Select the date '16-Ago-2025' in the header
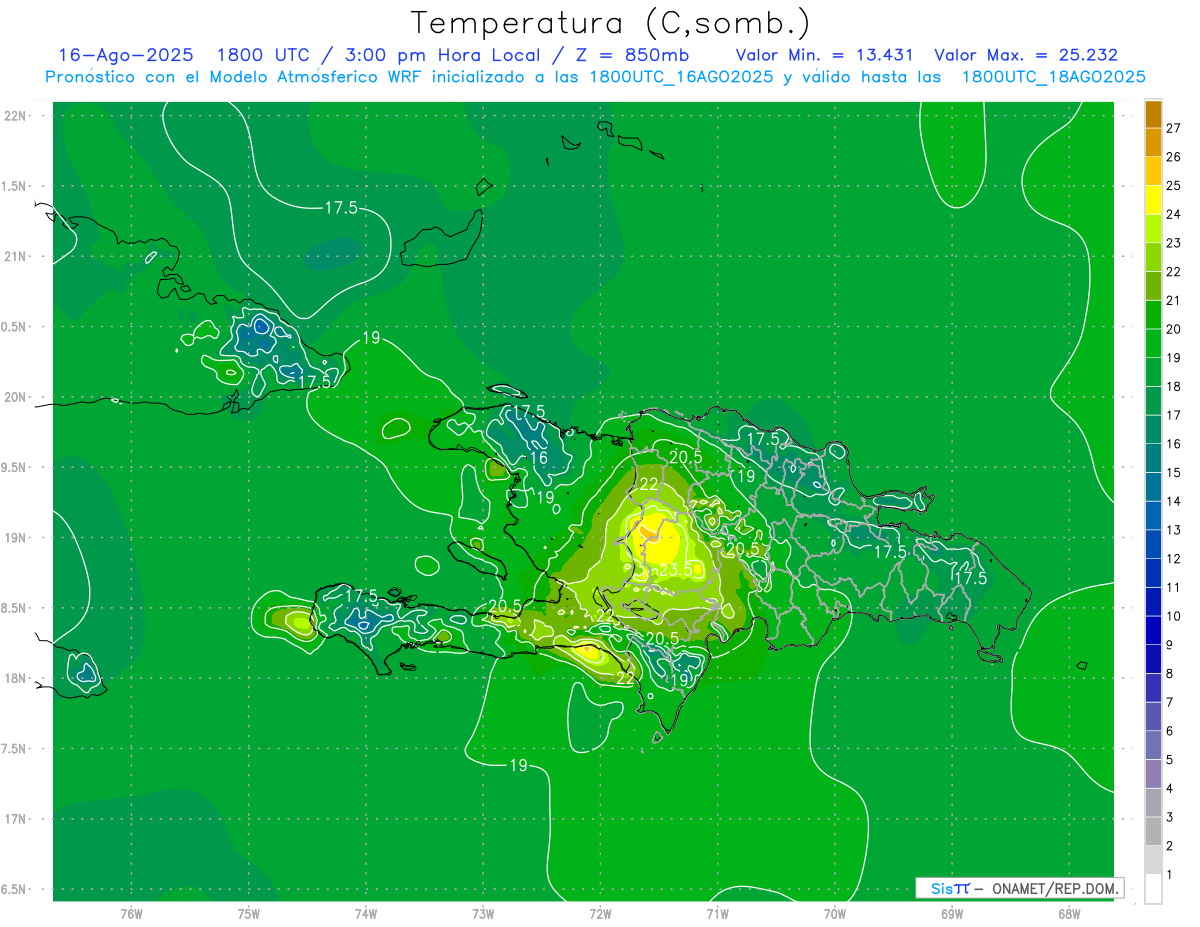1200x927 pixels. tap(126, 55)
